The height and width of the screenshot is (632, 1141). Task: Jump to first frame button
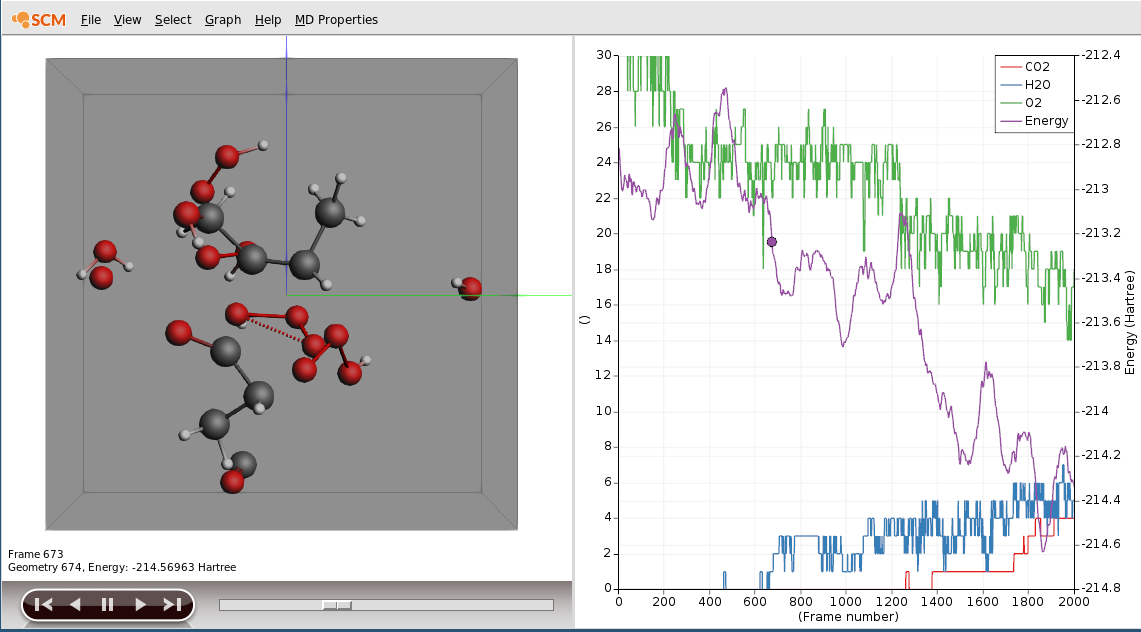pyautogui.click(x=43, y=604)
